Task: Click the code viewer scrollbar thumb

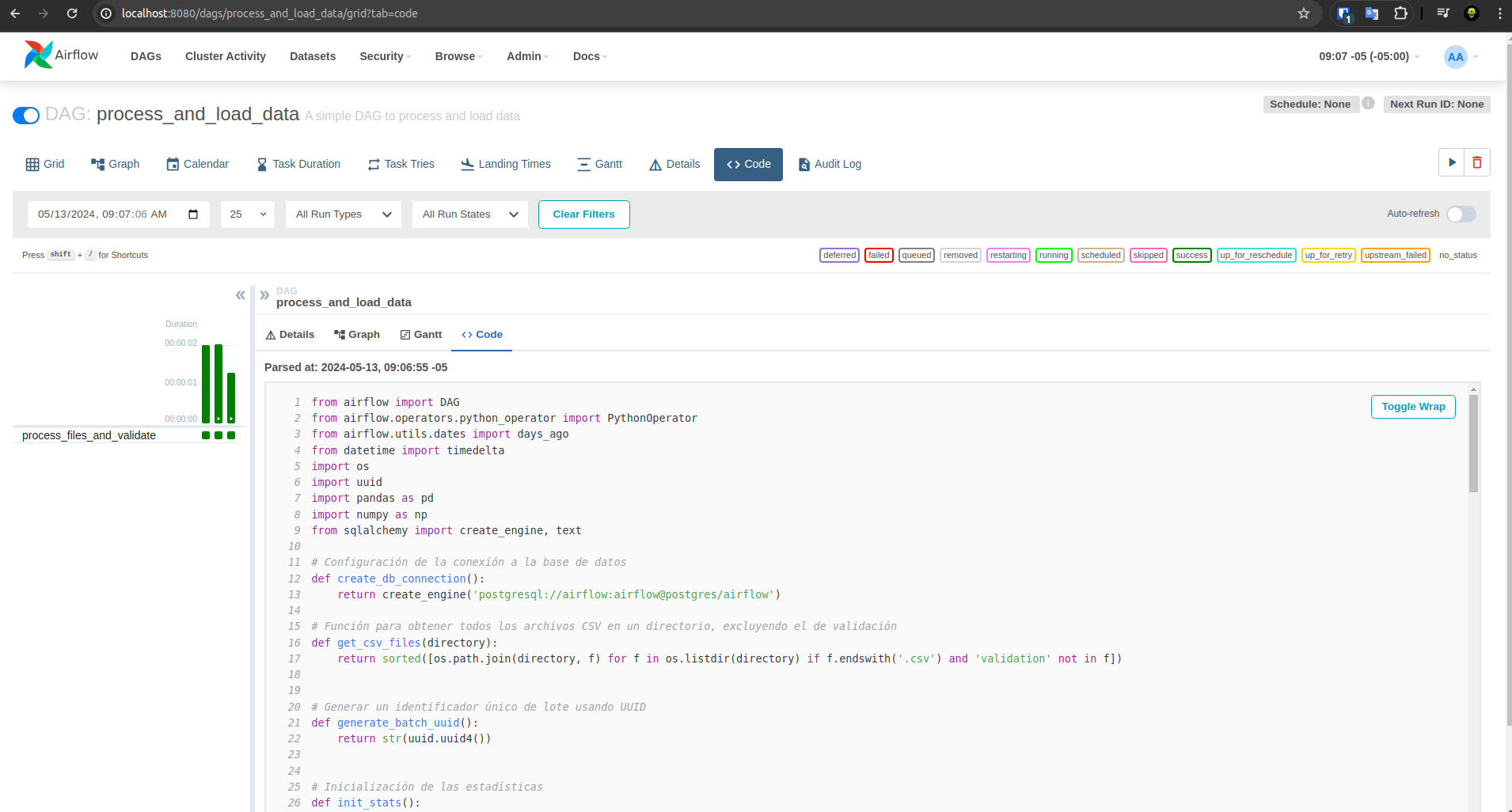Action: coord(1473,443)
